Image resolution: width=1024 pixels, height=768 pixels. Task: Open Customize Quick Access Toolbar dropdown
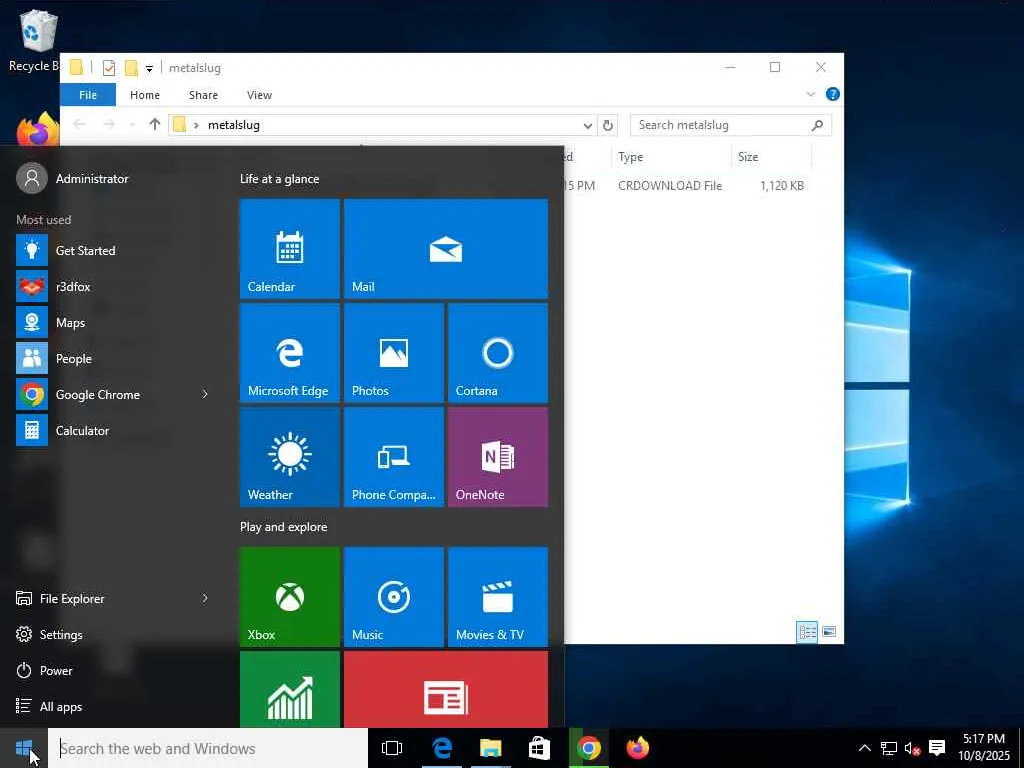149,69
